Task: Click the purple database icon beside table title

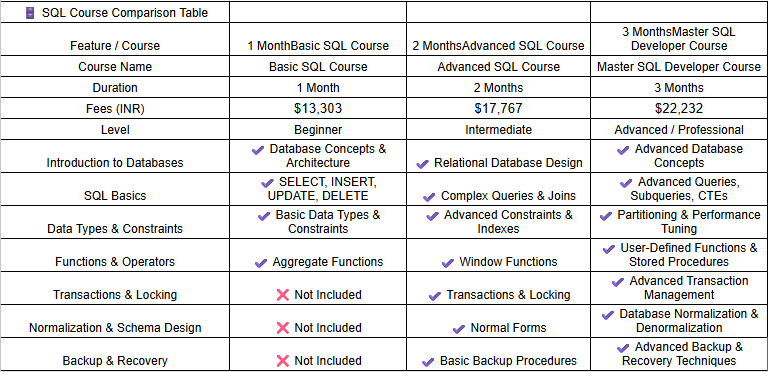Action: click(x=30, y=13)
